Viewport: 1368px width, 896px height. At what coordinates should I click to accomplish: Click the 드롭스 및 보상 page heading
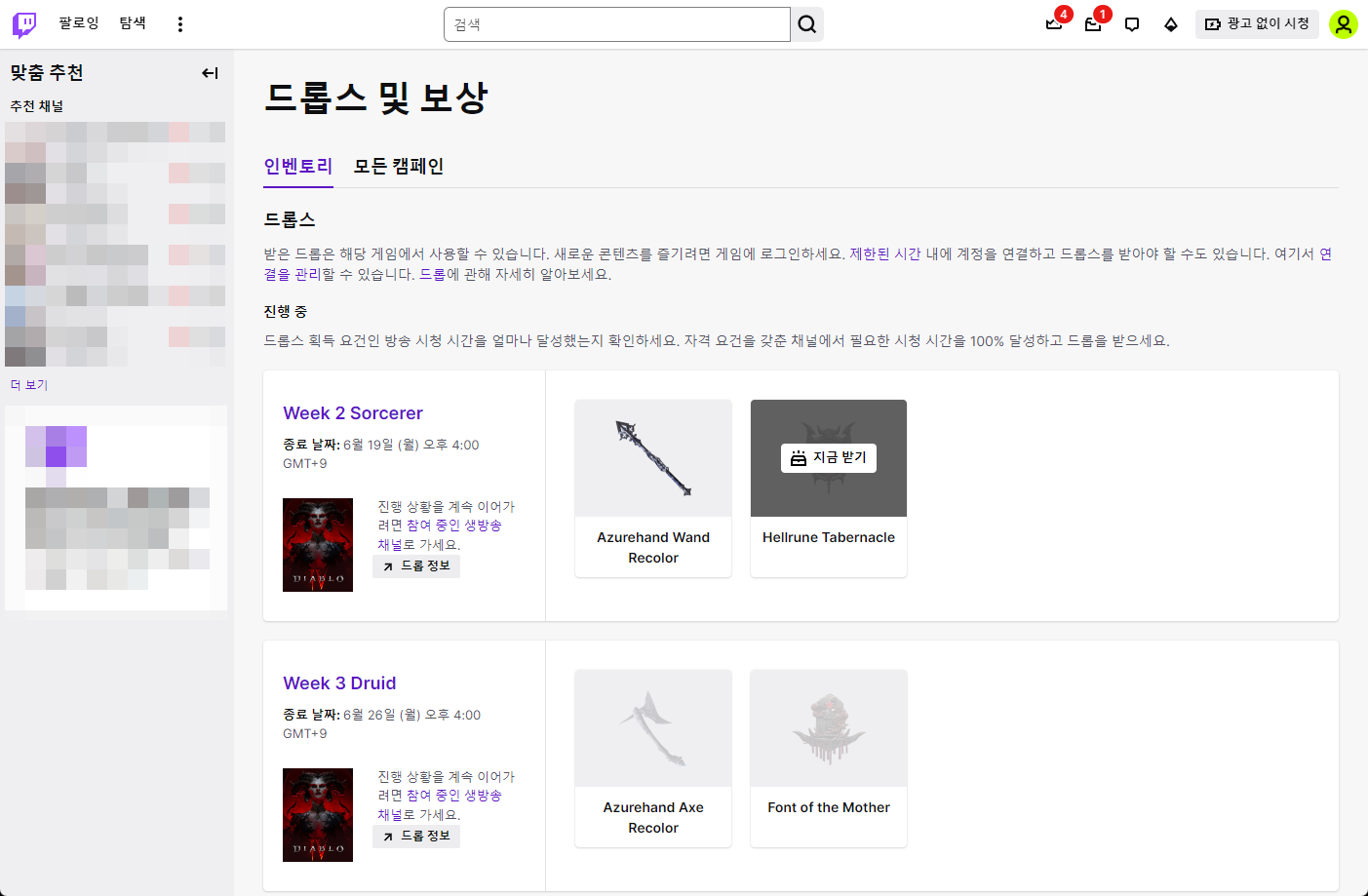pos(376,97)
